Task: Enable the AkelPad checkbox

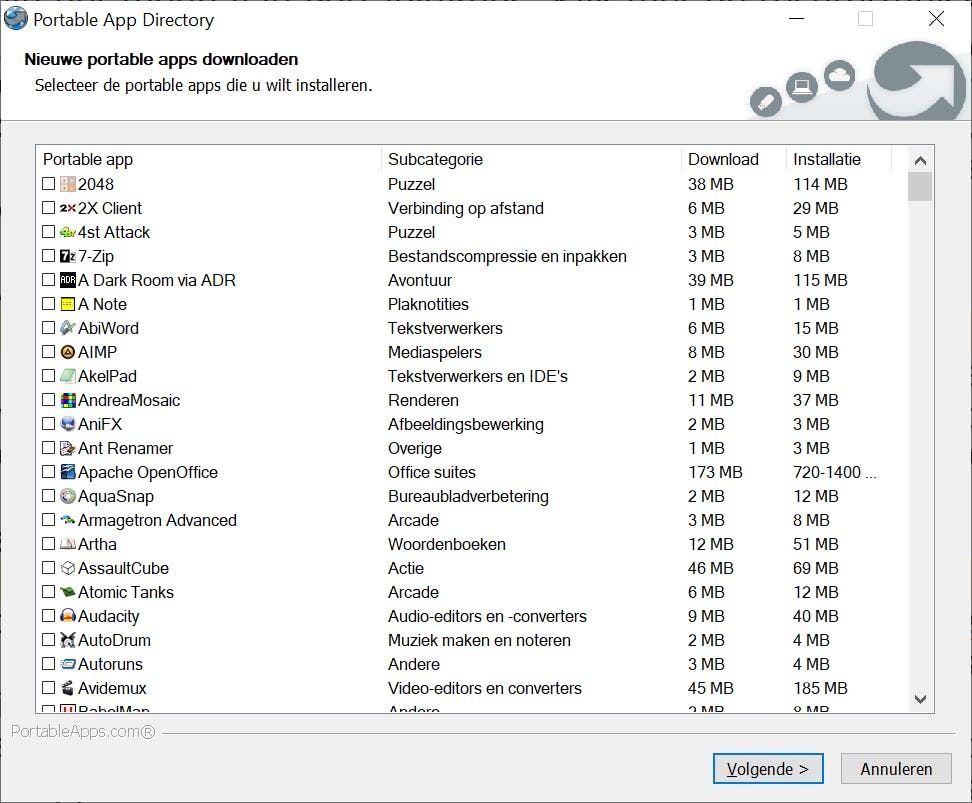Action: coord(49,376)
